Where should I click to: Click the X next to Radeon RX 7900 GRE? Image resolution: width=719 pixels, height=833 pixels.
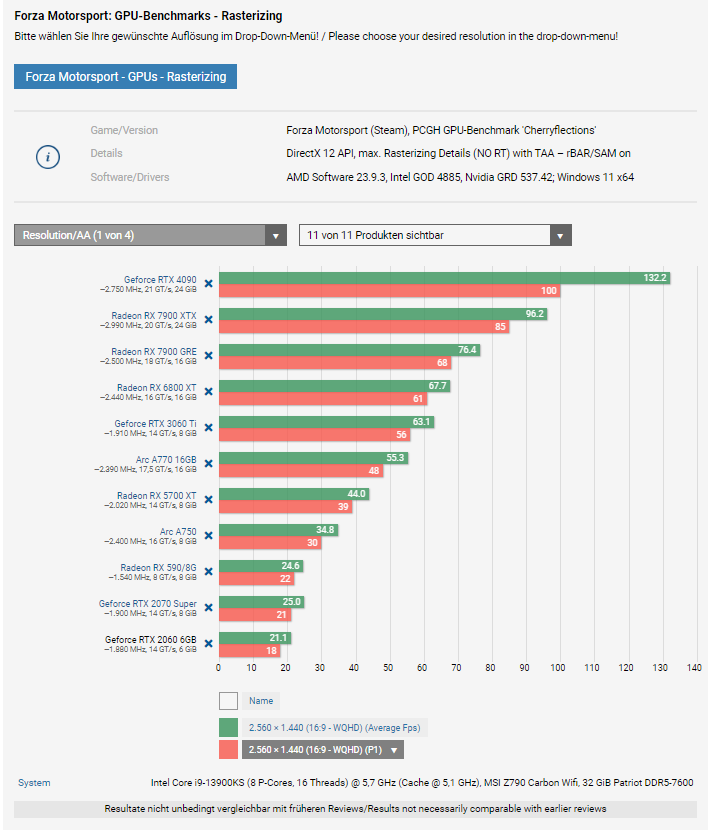click(209, 355)
